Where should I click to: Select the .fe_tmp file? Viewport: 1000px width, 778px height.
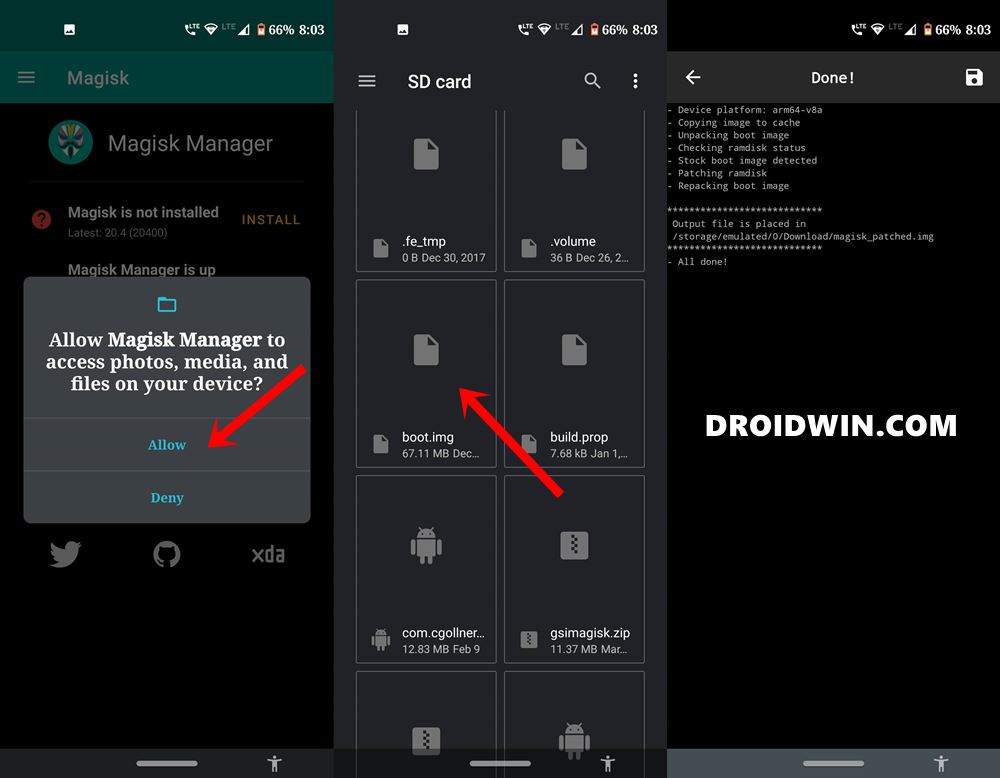tap(426, 191)
